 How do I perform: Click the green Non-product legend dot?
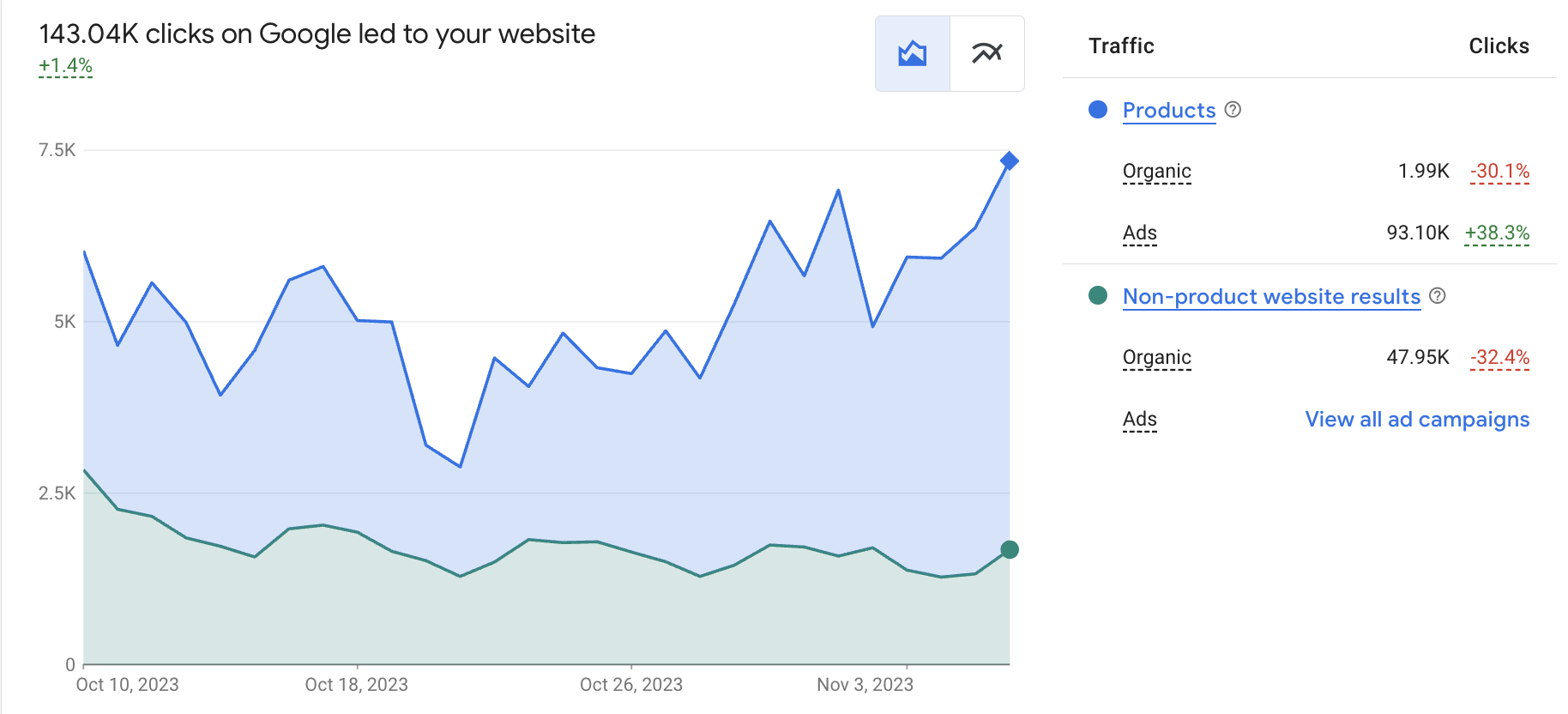point(1098,296)
